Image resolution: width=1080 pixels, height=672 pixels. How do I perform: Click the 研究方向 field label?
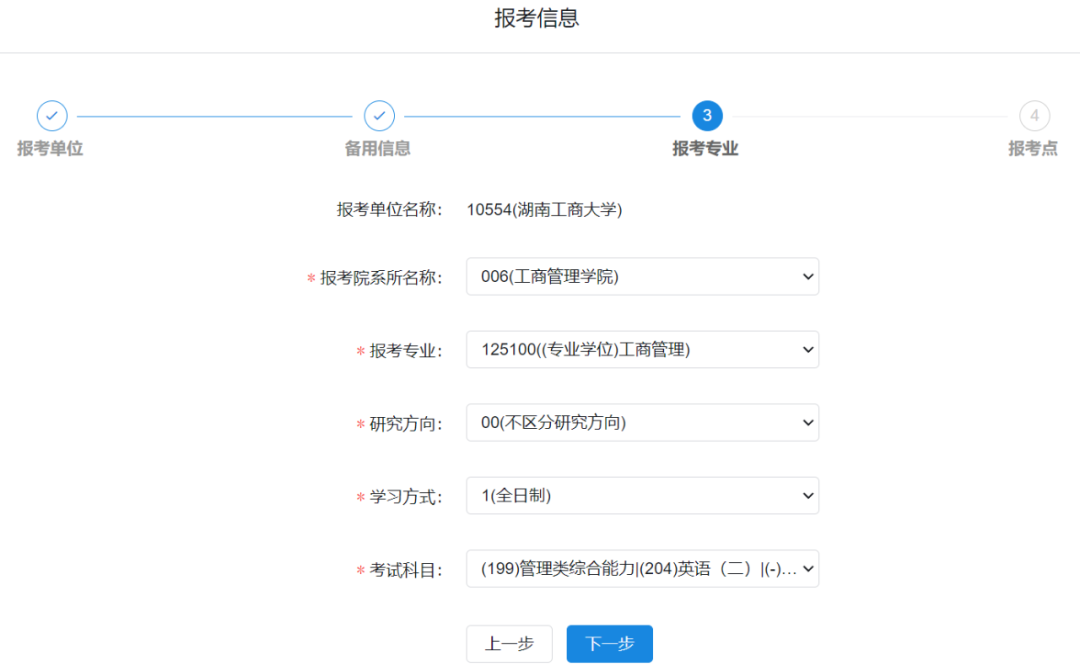405,424
